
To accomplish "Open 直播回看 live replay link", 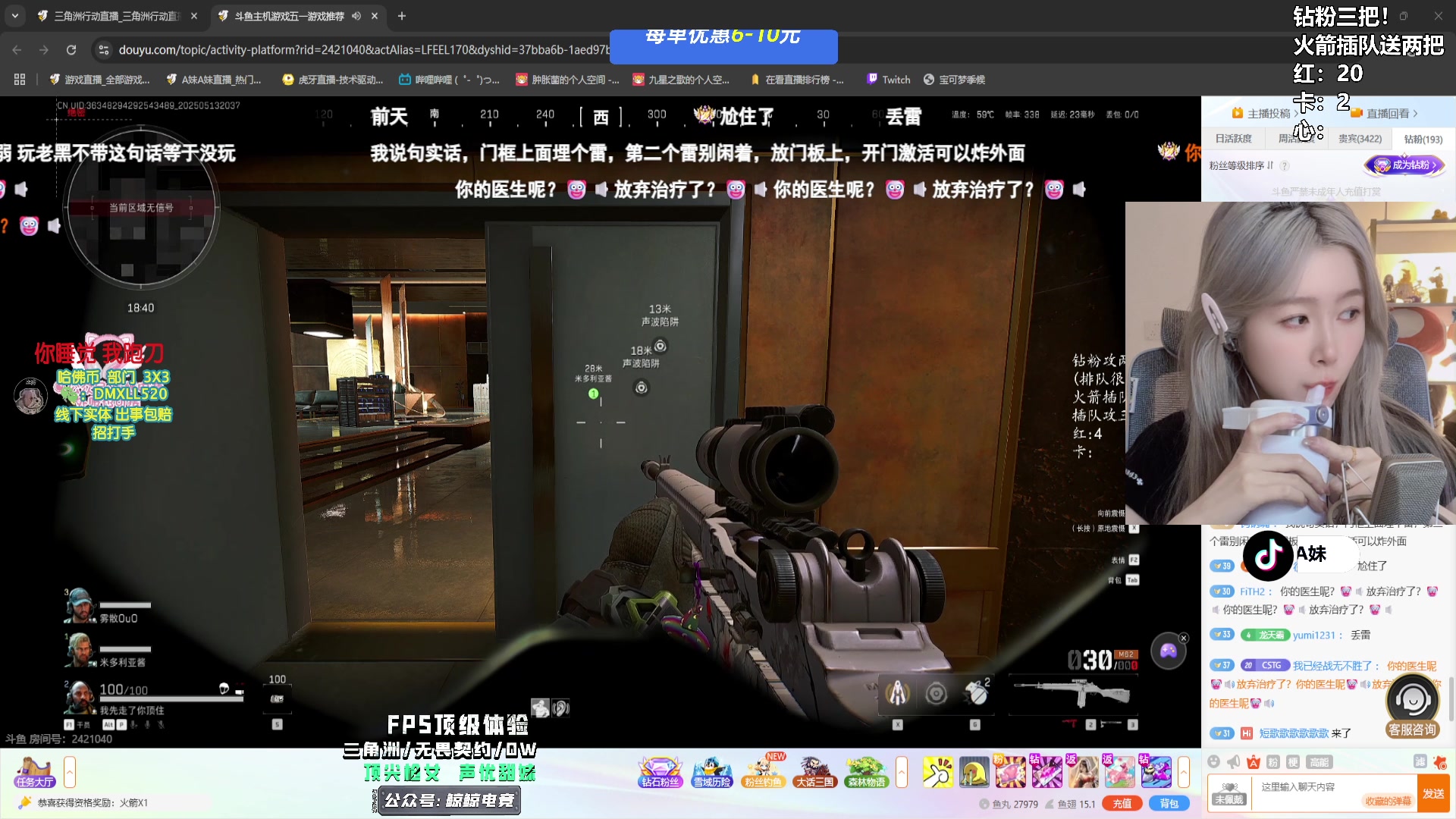I will (1384, 113).
